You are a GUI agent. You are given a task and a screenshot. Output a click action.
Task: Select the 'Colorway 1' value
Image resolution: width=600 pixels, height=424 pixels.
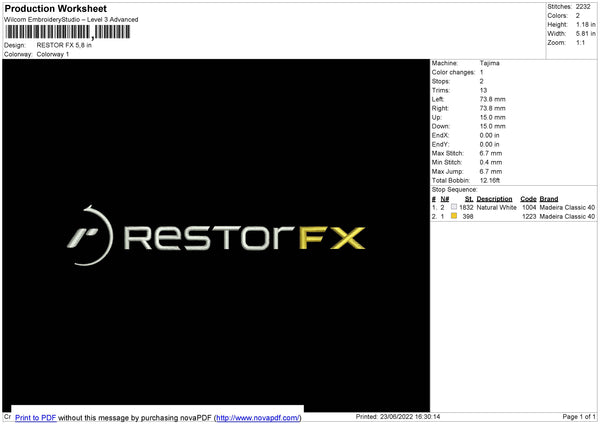tap(53, 54)
